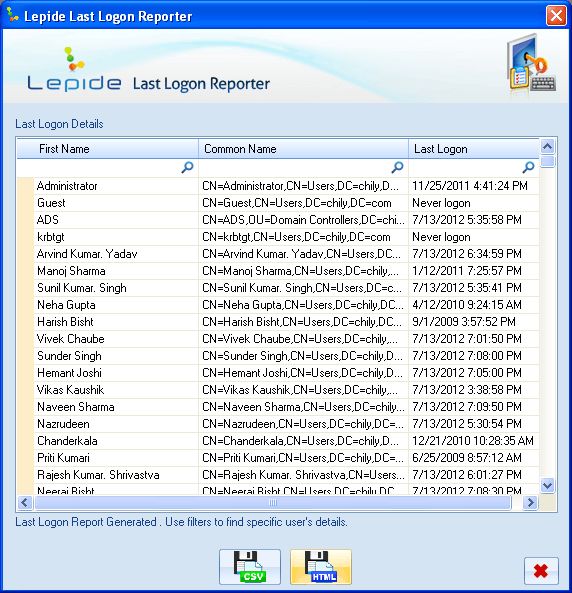Screen dimensions: 572x593
Task: Click 12/21/2010 10:28:35 AM logon cell
Action: pos(474,441)
